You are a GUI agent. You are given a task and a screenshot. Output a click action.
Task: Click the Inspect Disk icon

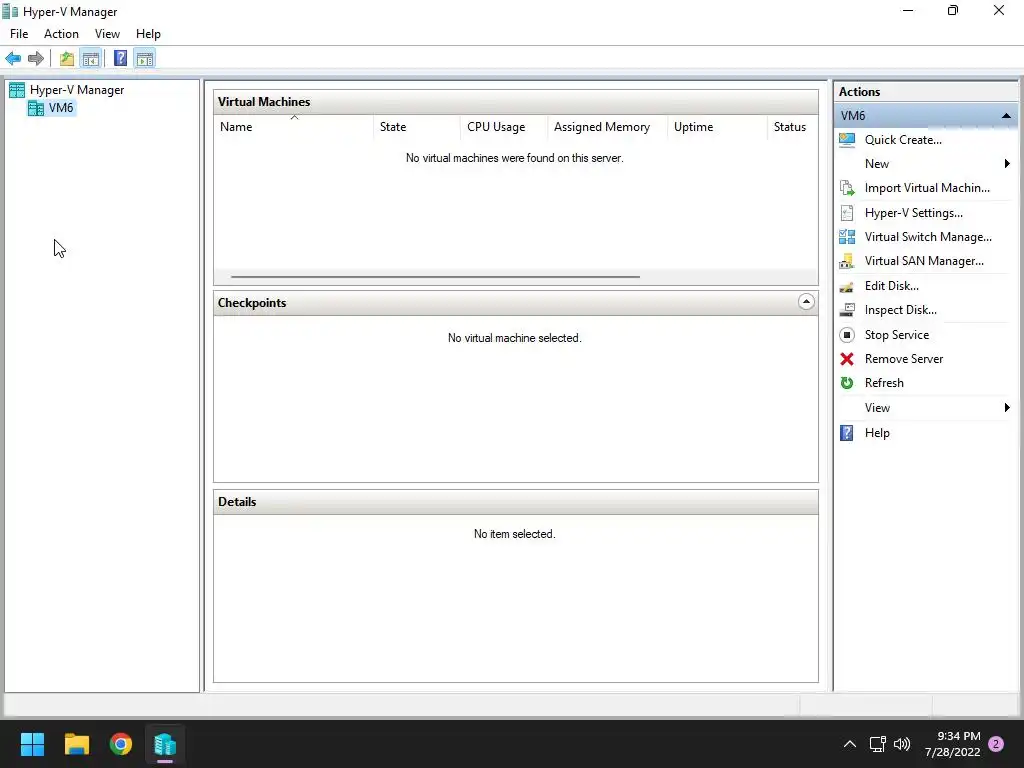pyautogui.click(x=847, y=310)
